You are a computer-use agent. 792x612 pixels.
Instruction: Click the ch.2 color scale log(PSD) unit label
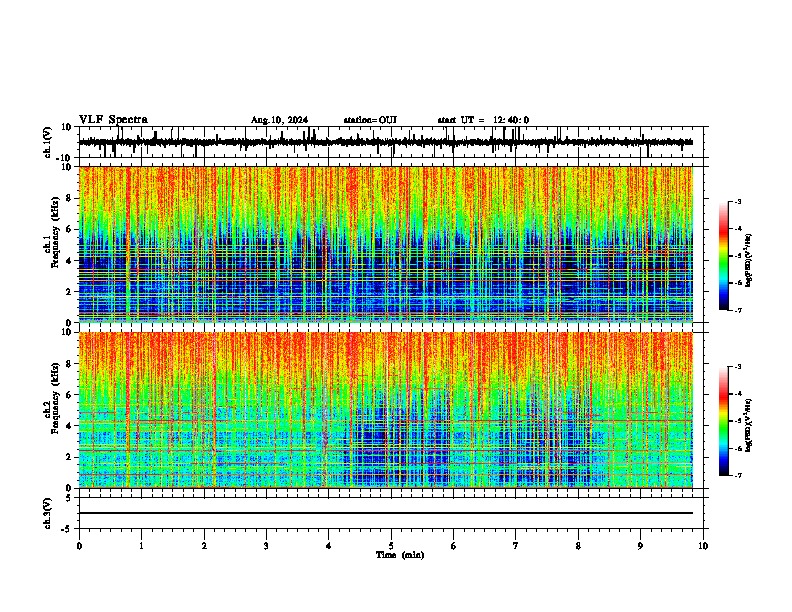[749, 425]
